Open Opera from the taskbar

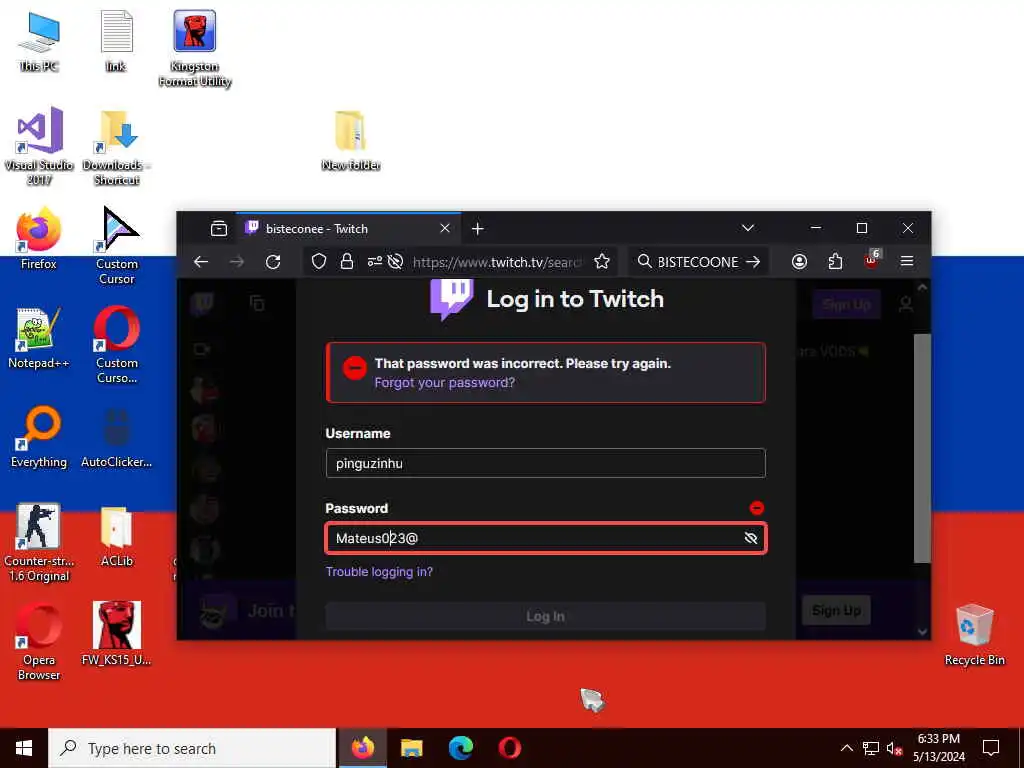coord(509,748)
